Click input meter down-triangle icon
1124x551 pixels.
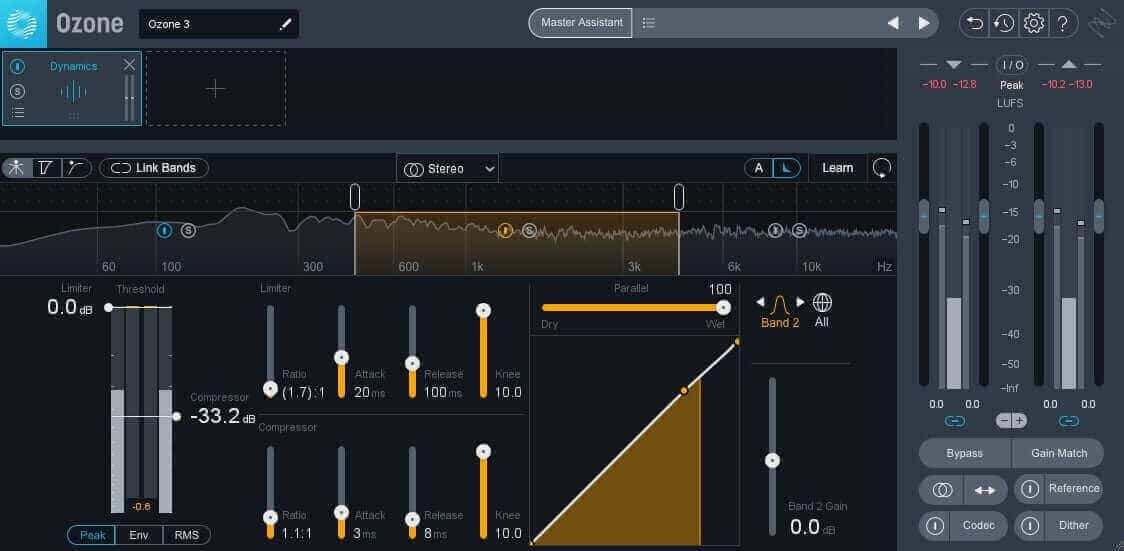click(953, 64)
